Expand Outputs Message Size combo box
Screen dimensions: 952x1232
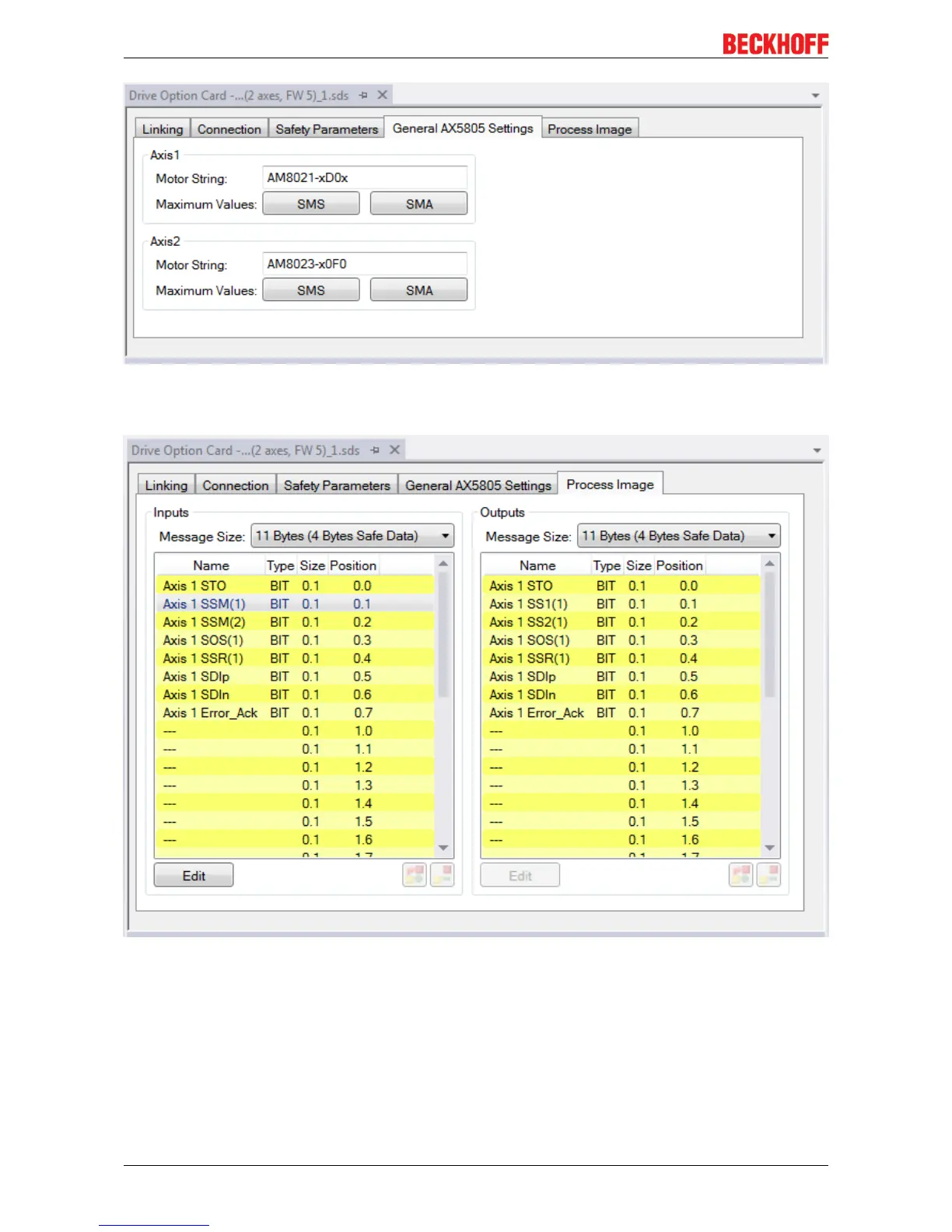click(x=679, y=536)
